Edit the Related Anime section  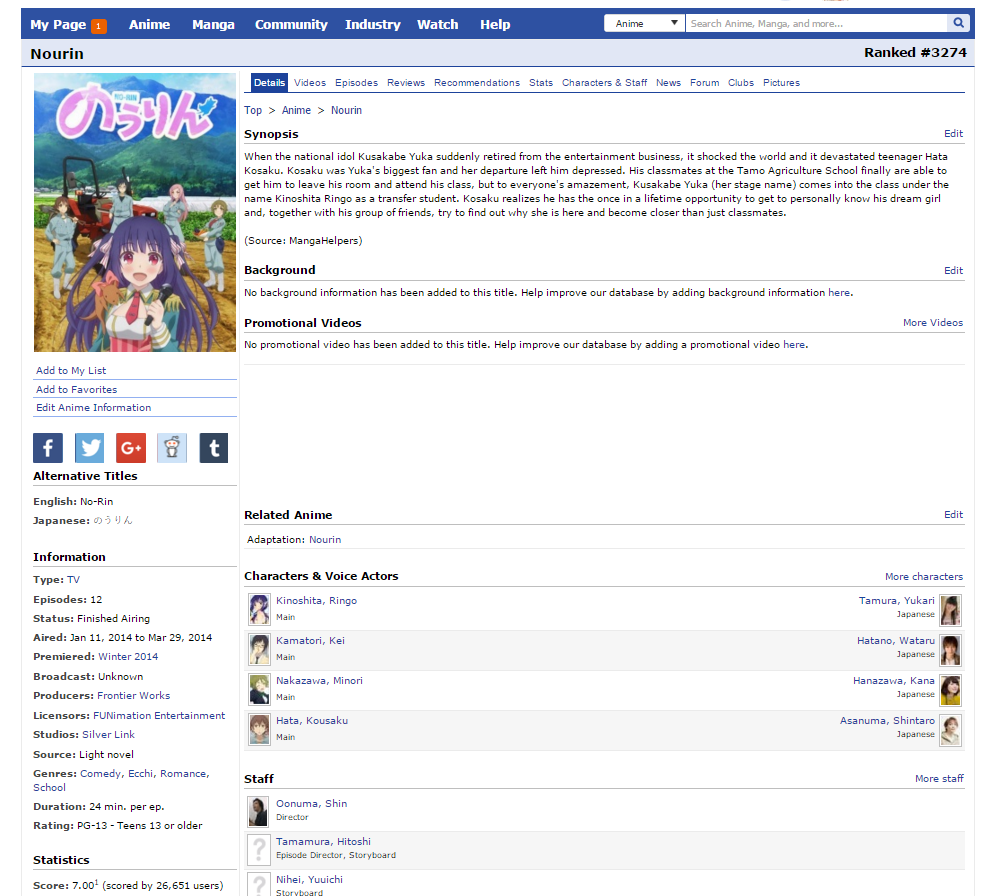point(953,514)
